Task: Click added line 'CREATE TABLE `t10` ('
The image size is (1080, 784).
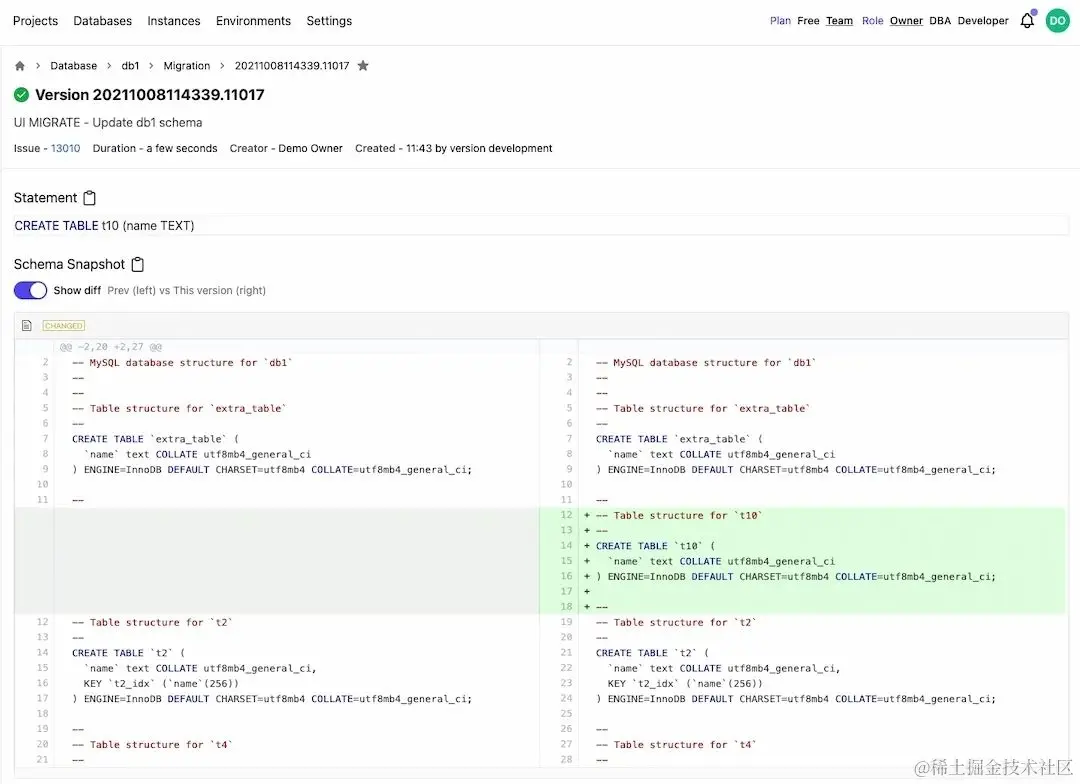Action: pos(656,546)
